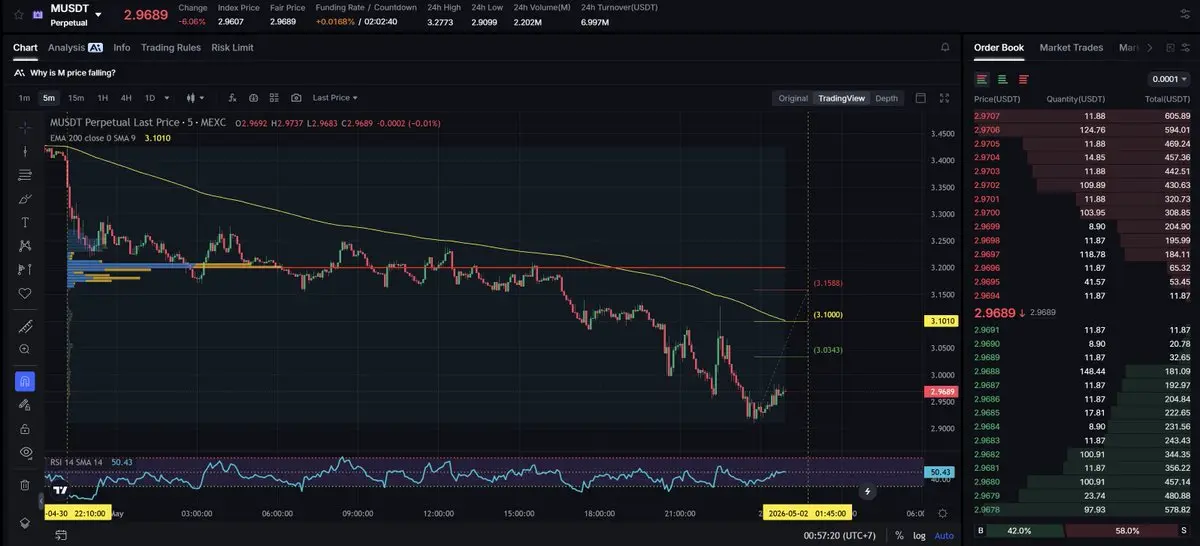This screenshot has width=1200, height=546.
Task: Toggle fullscreen chart mode
Action: point(944,98)
